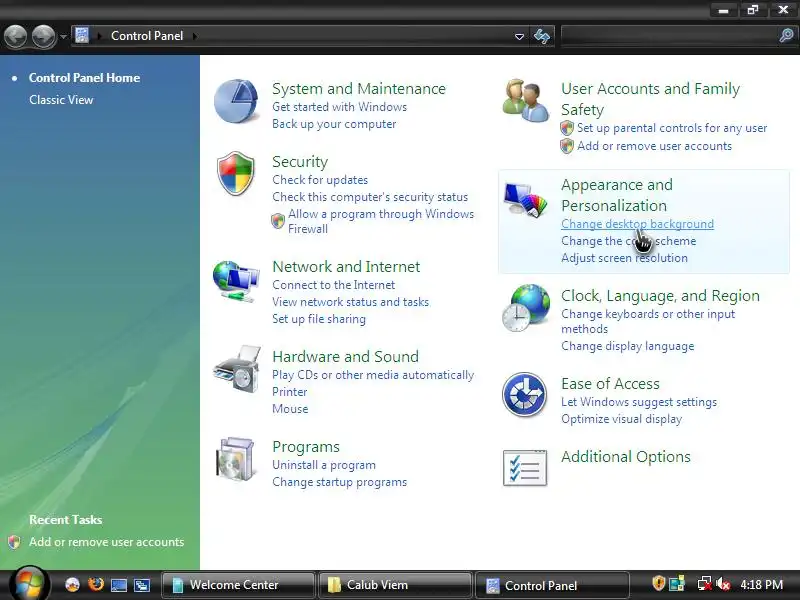Click the Show Desktop quick launch icon
Viewport: 800px width, 600px height.
click(119, 585)
